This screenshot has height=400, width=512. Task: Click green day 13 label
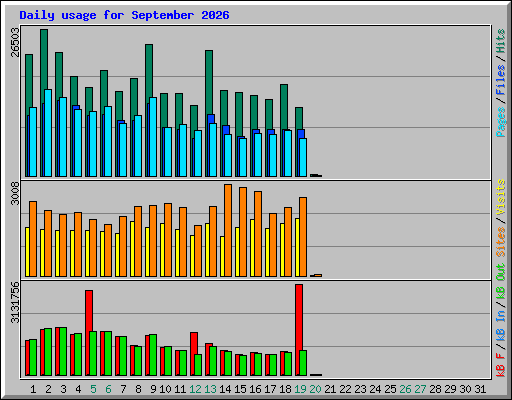(x=210, y=389)
